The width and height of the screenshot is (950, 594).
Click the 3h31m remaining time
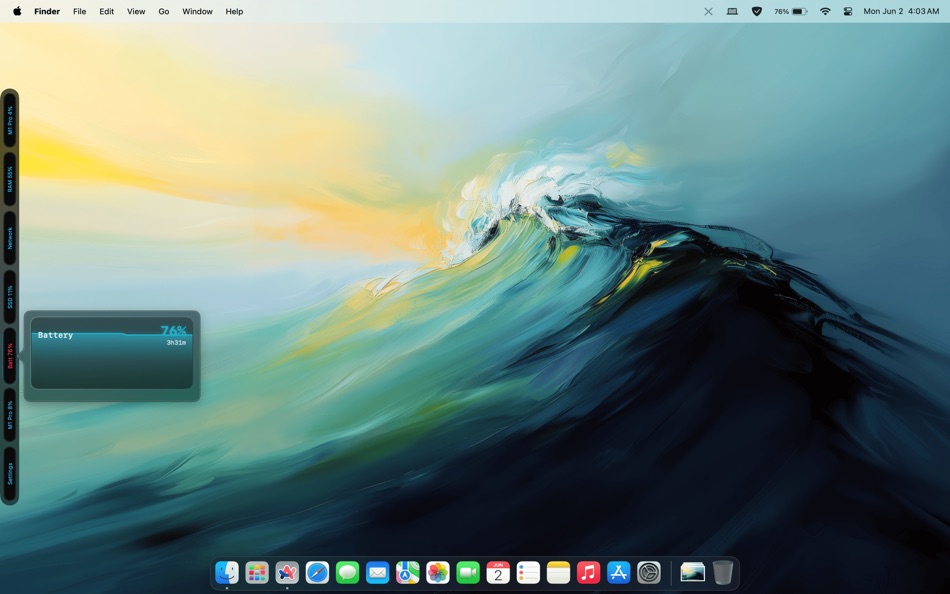click(176, 342)
